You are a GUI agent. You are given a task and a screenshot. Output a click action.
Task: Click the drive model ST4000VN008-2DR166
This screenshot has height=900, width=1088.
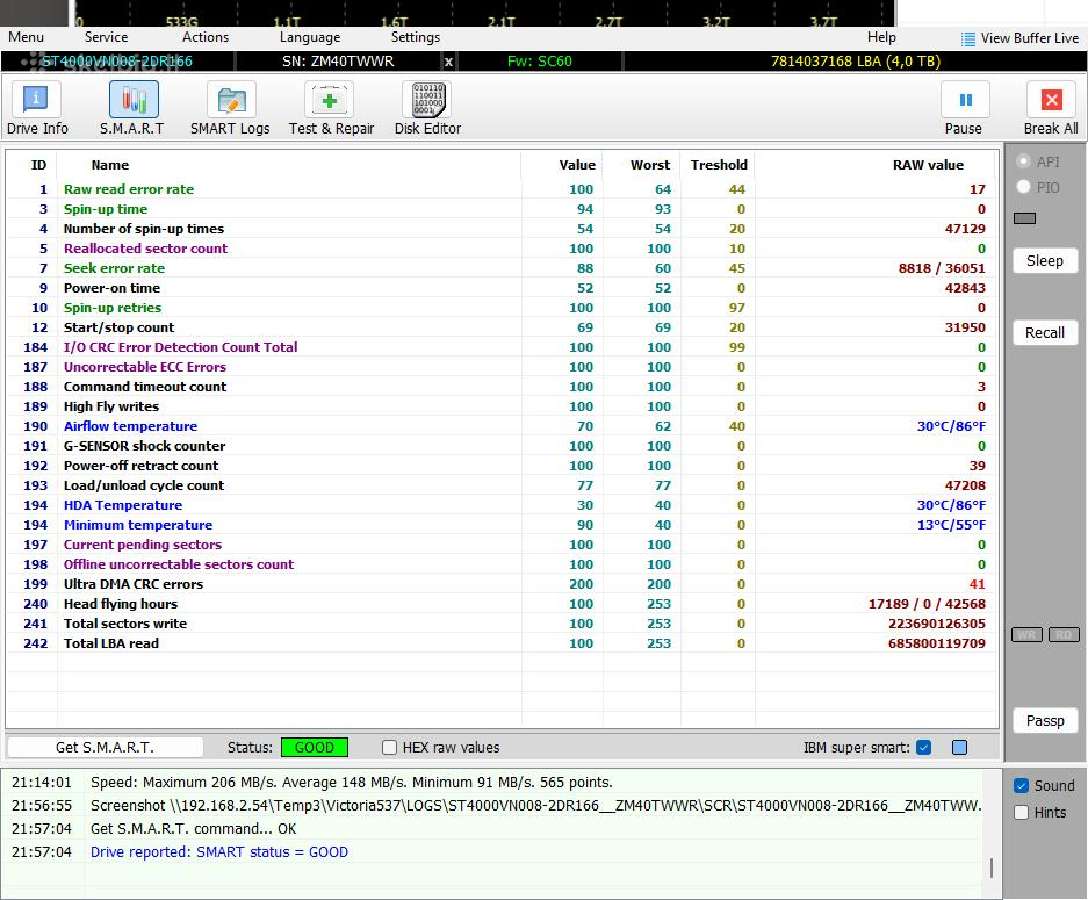117,61
